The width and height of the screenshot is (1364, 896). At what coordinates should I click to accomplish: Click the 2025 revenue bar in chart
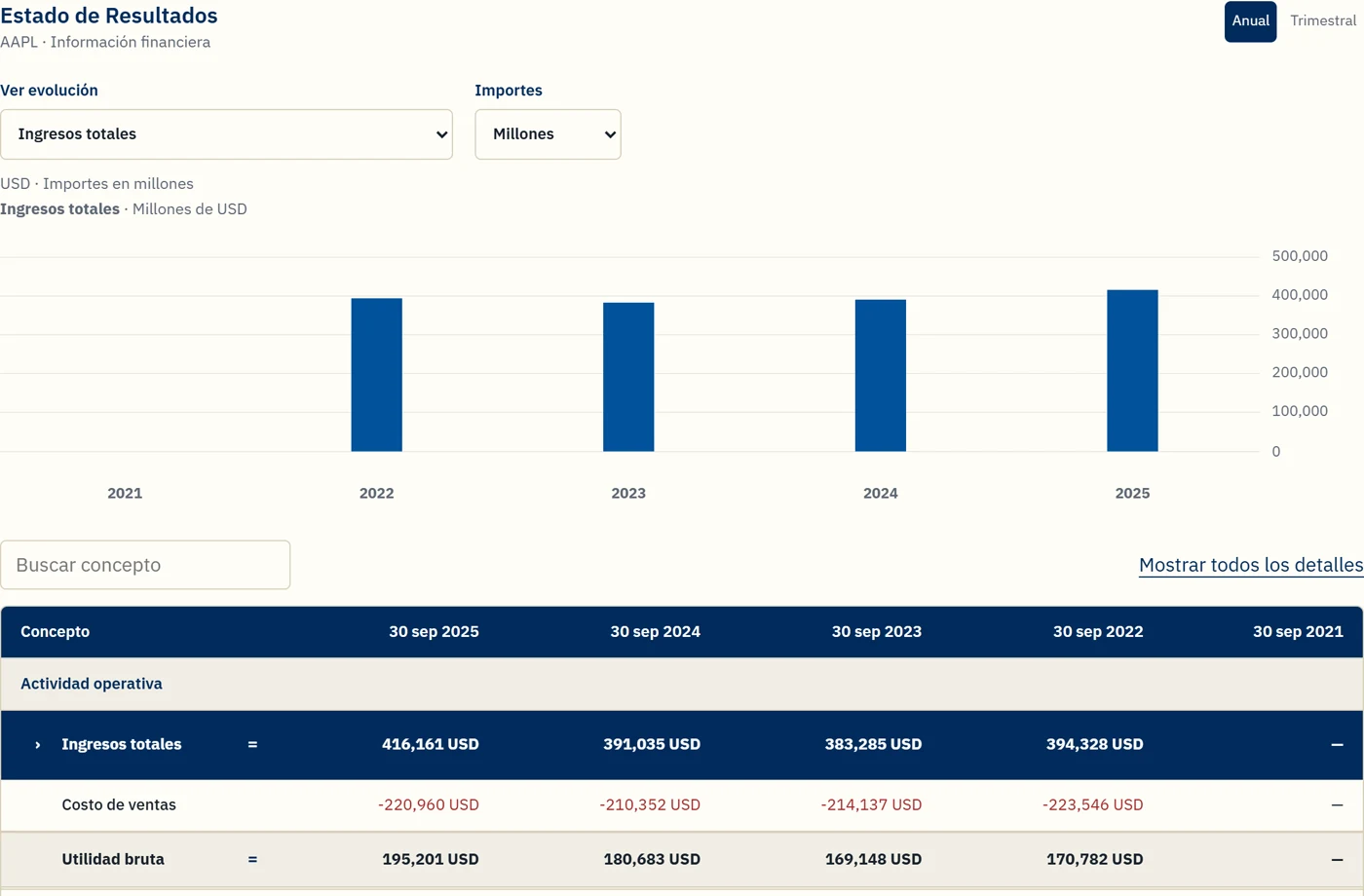[x=1132, y=371]
